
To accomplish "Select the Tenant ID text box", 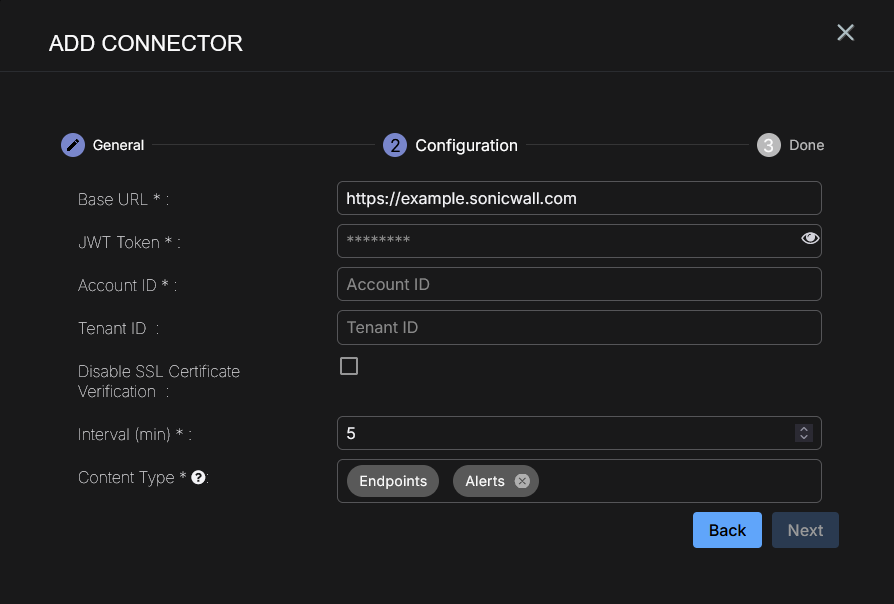I will pos(579,327).
